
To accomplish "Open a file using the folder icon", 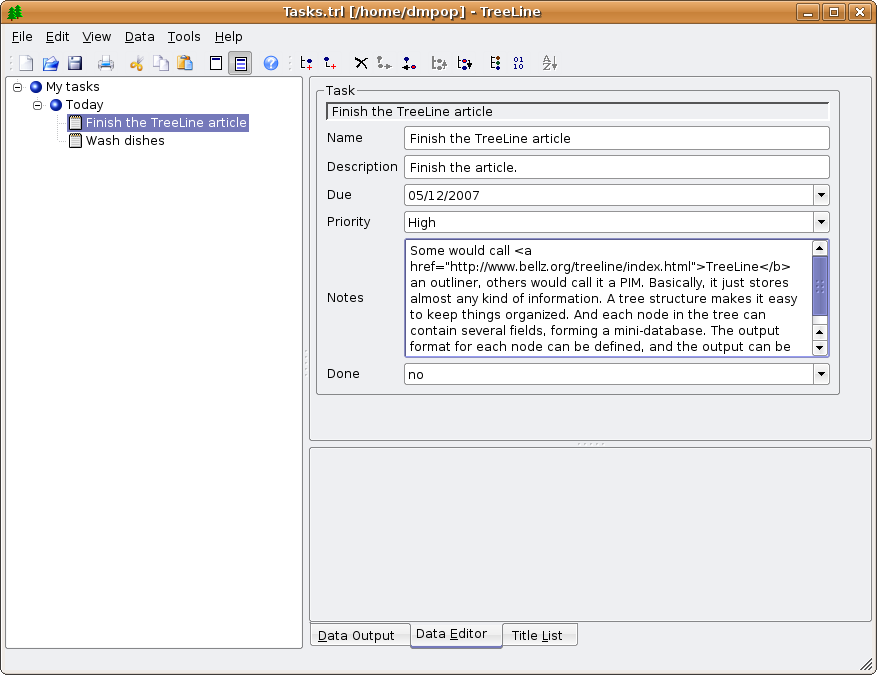I will coord(50,63).
